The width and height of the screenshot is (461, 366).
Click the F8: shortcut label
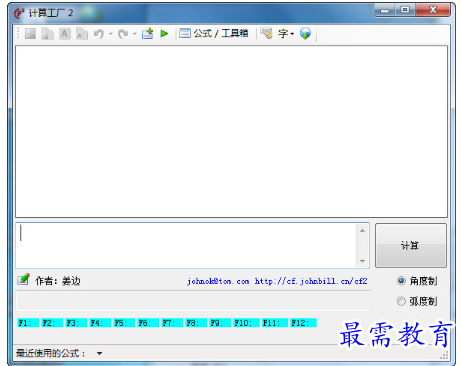click(x=196, y=323)
